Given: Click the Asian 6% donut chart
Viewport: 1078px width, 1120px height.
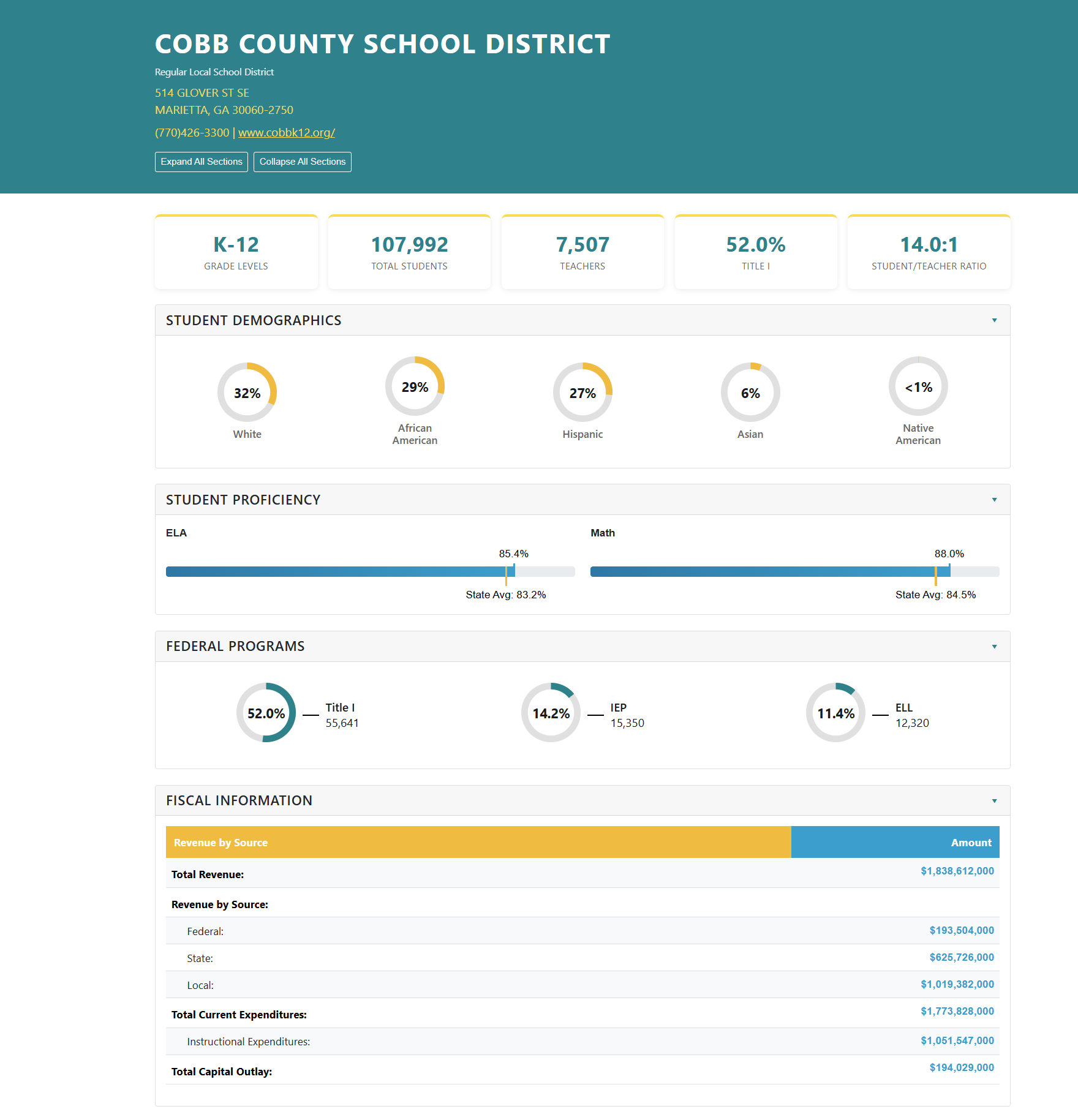Looking at the screenshot, I should (750, 393).
